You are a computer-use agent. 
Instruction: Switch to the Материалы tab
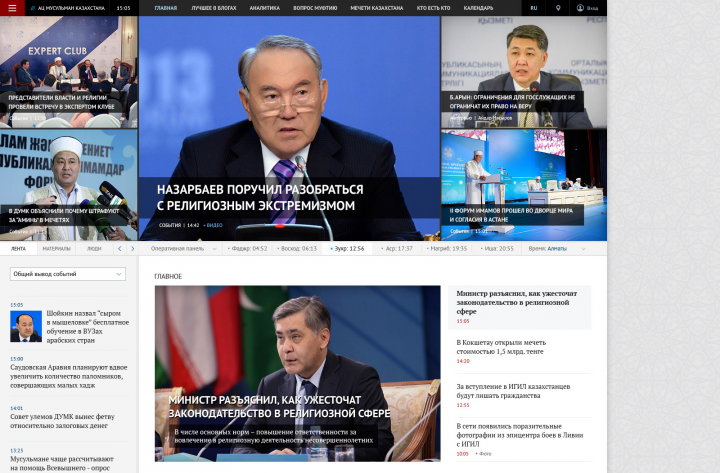(x=56, y=248)
